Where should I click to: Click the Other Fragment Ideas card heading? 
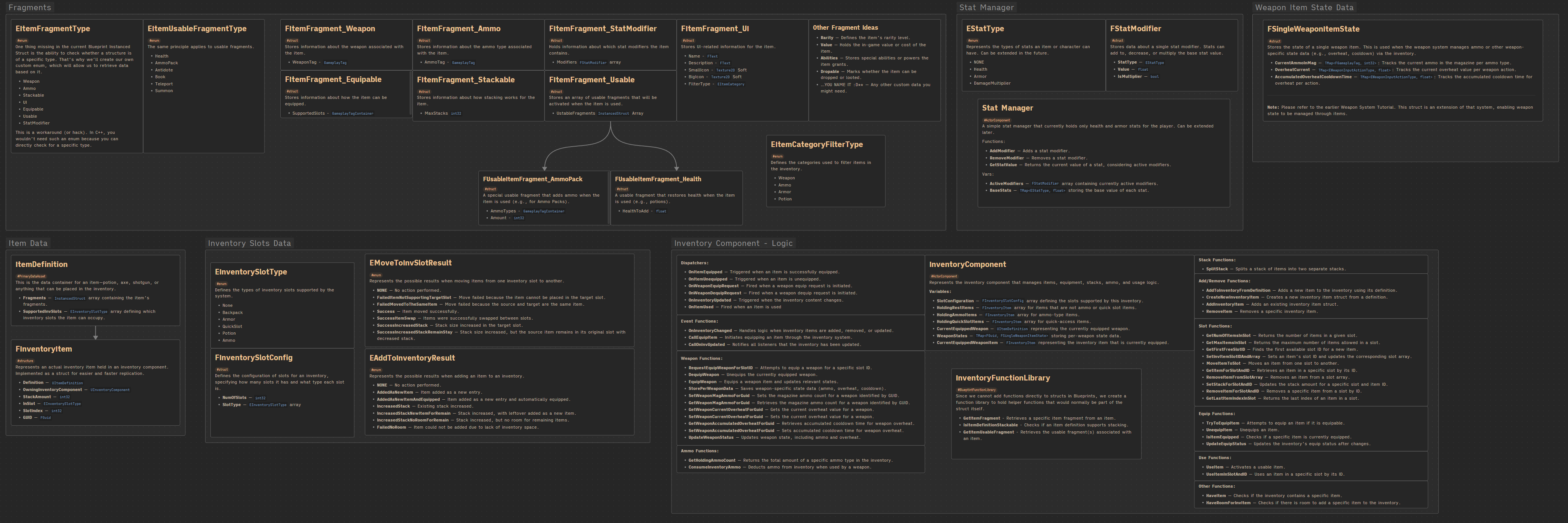point(845,27)
